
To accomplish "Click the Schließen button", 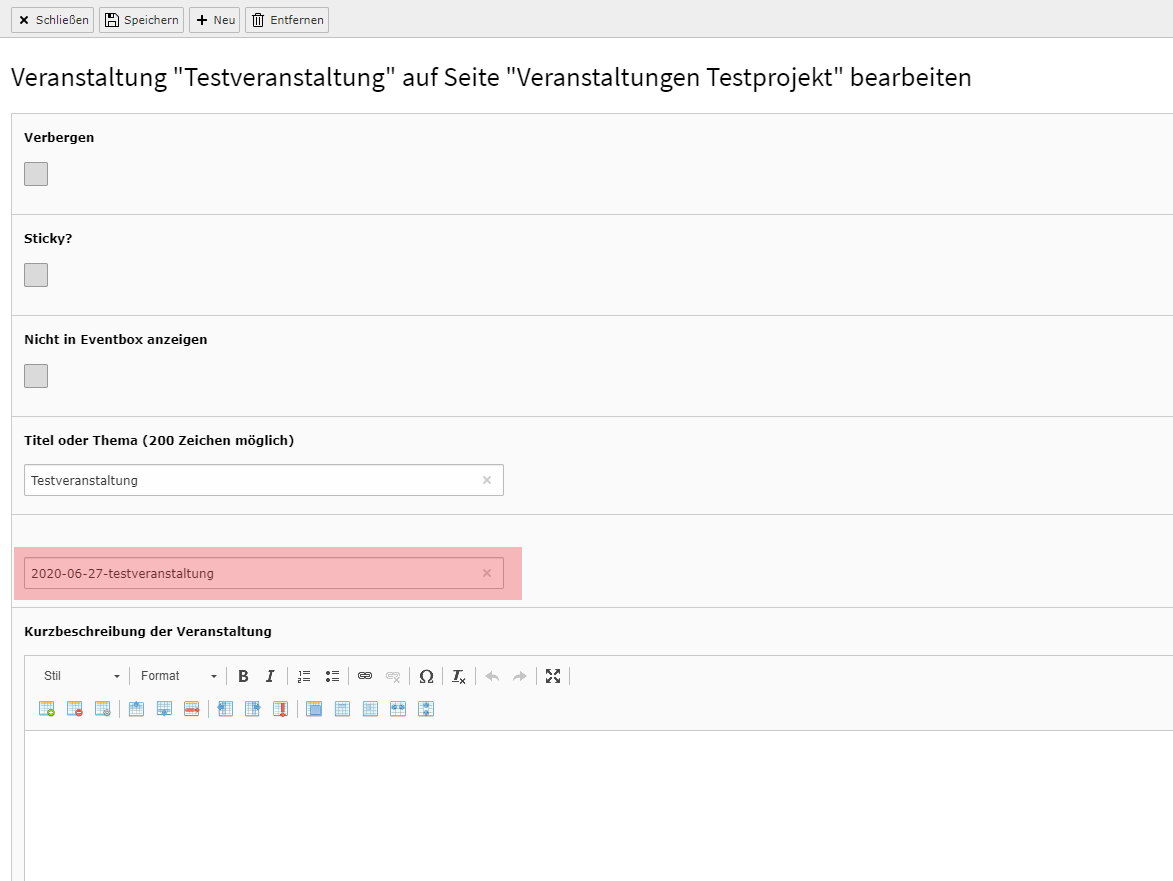I will (53, 20).
